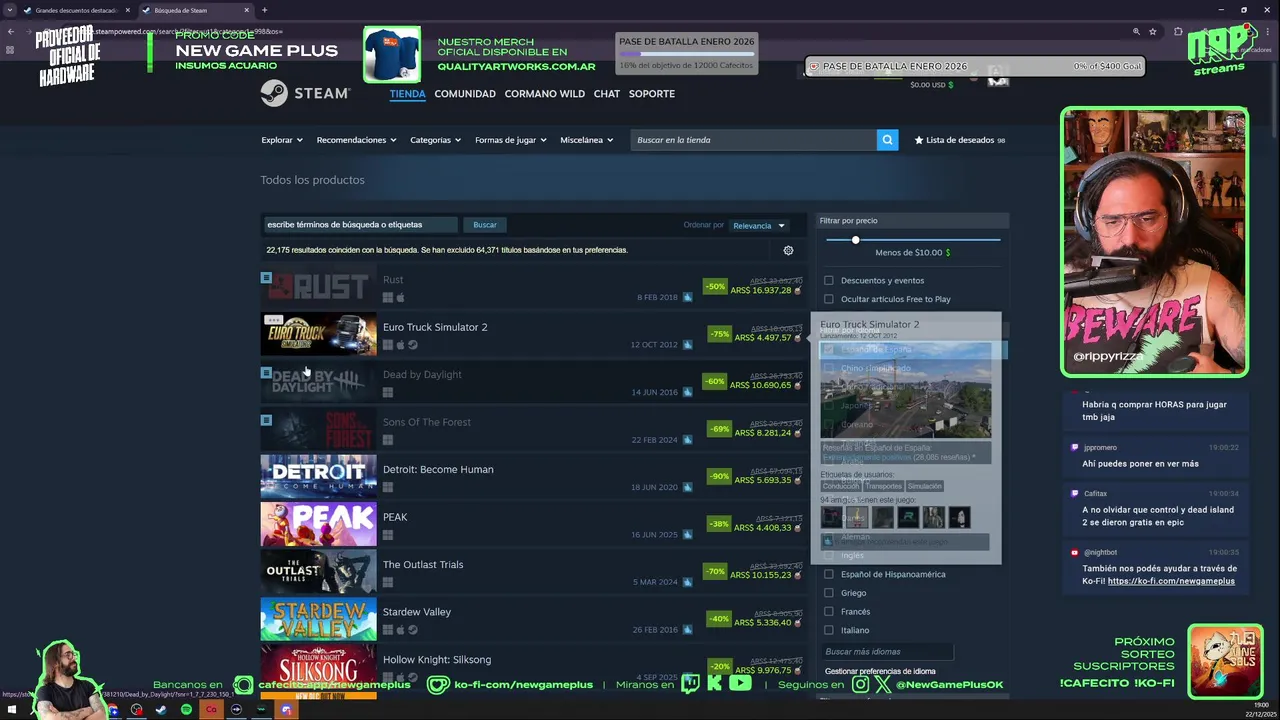The height and width of the screenshot is (720, 1280).
Task: Click wishlist star icon beside Lista de deseados
Action: pos(919,140)
